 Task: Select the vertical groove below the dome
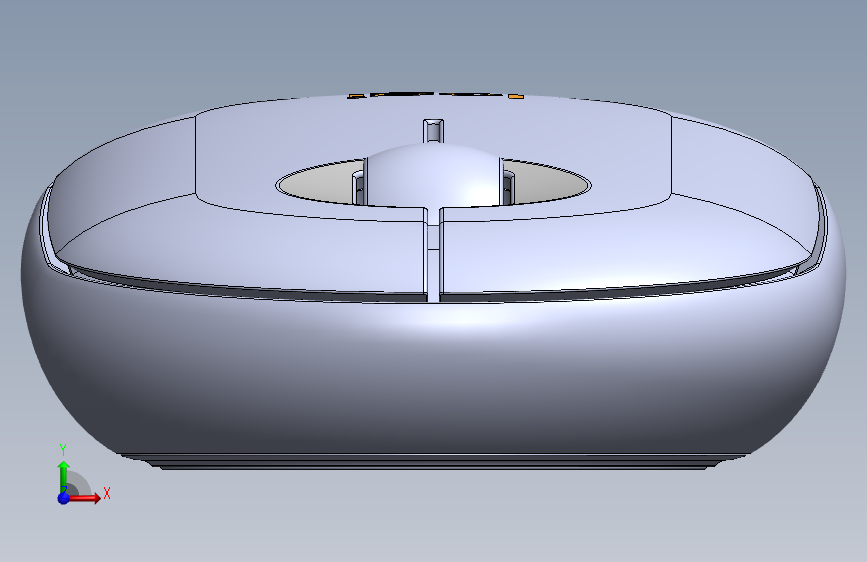click(x=433, y=254)
